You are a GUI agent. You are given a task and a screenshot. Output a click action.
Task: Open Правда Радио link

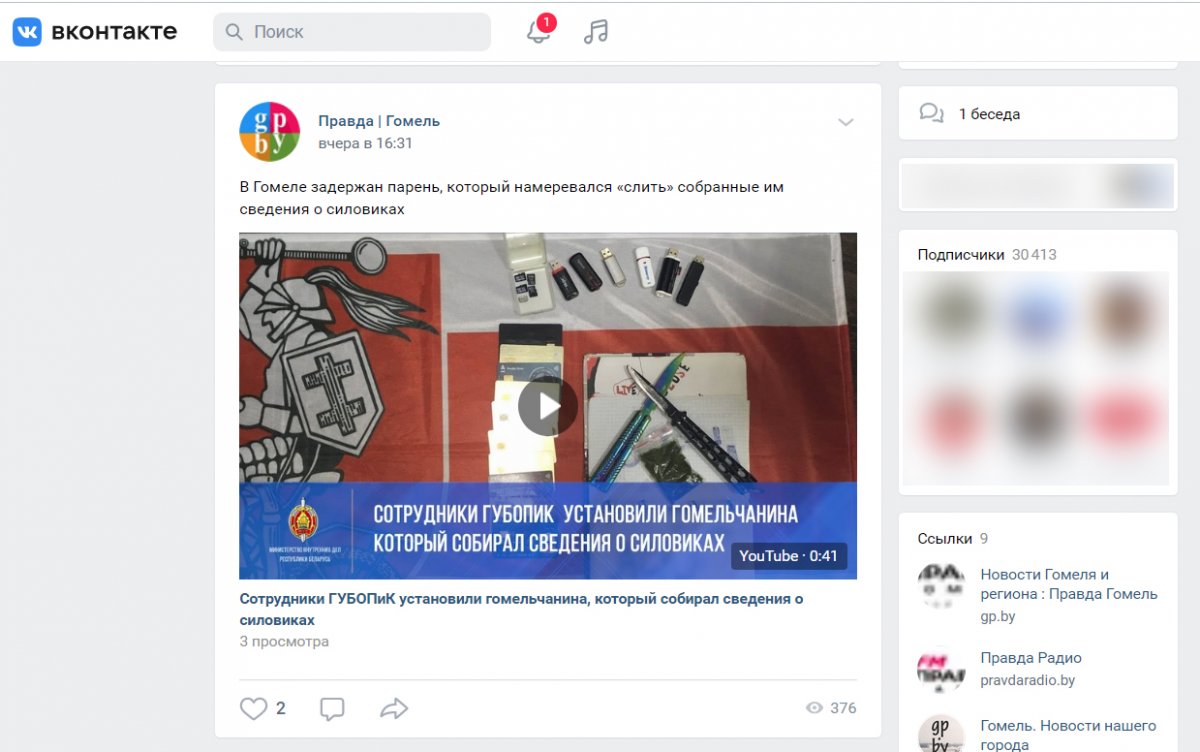point(1031,658)
